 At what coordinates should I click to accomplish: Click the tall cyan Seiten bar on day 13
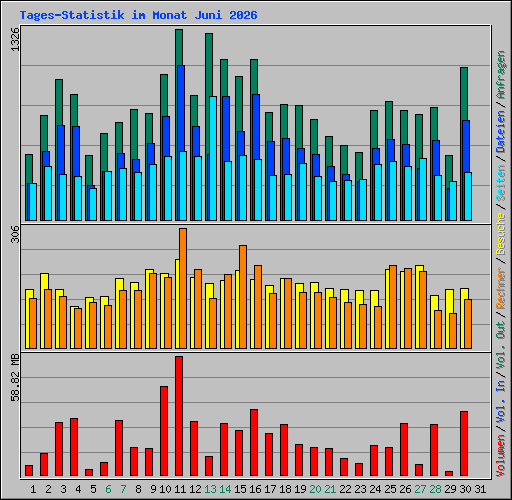(213, 159)
